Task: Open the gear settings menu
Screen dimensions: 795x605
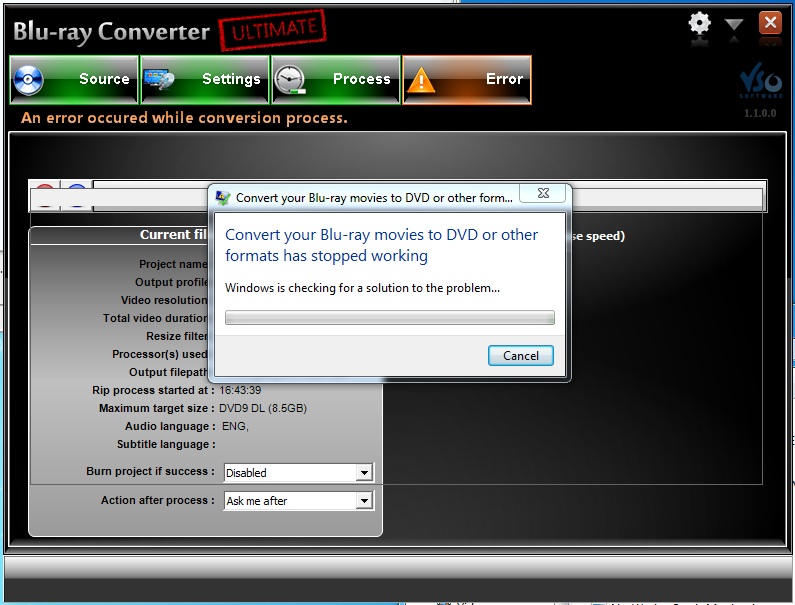Action: click(x=699, y=23)
